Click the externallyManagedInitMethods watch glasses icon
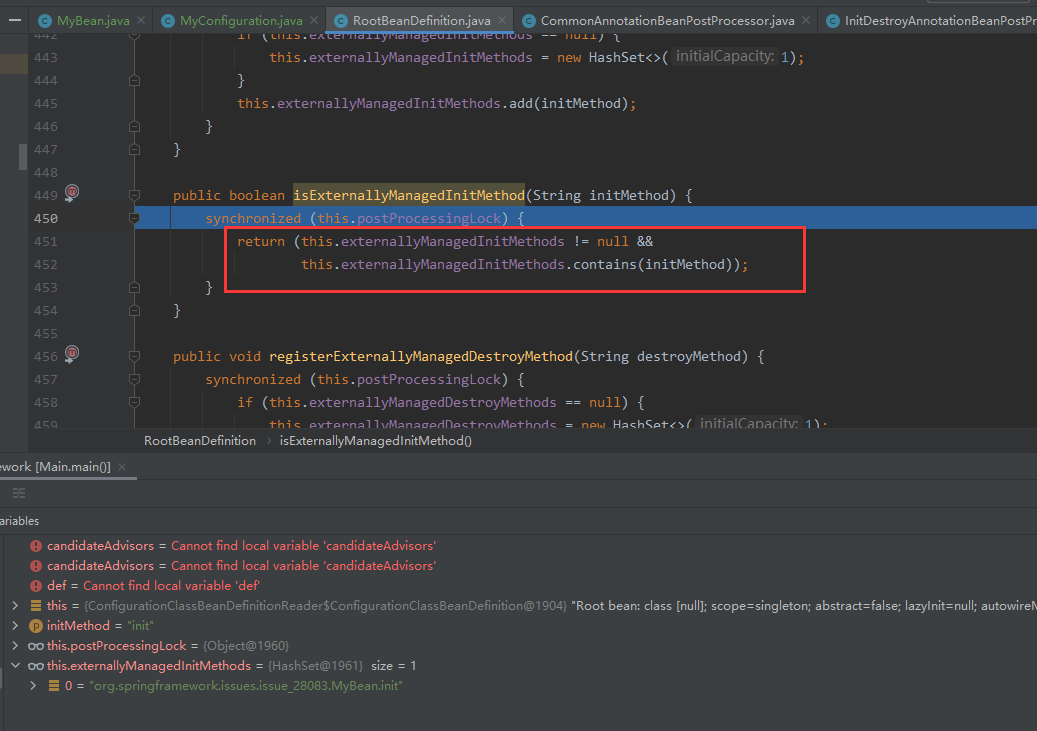Screen dimensions: 1037x731 point(36,666)
